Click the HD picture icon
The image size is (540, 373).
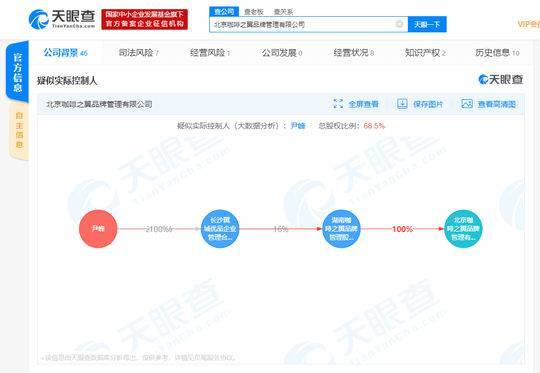tap(467, 104)
